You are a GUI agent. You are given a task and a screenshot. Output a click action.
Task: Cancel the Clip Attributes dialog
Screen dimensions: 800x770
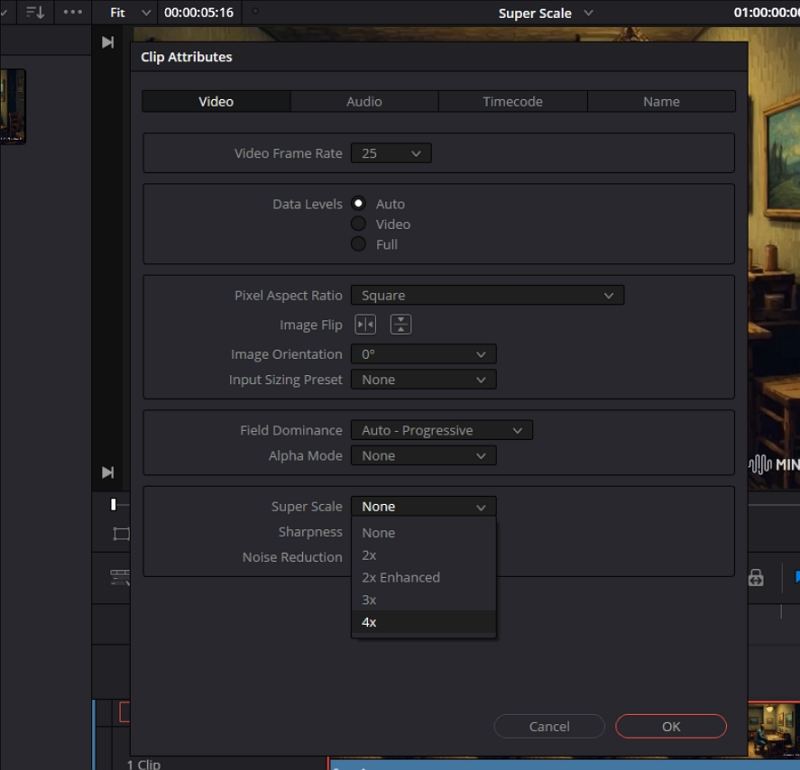(x=549, y=726)
